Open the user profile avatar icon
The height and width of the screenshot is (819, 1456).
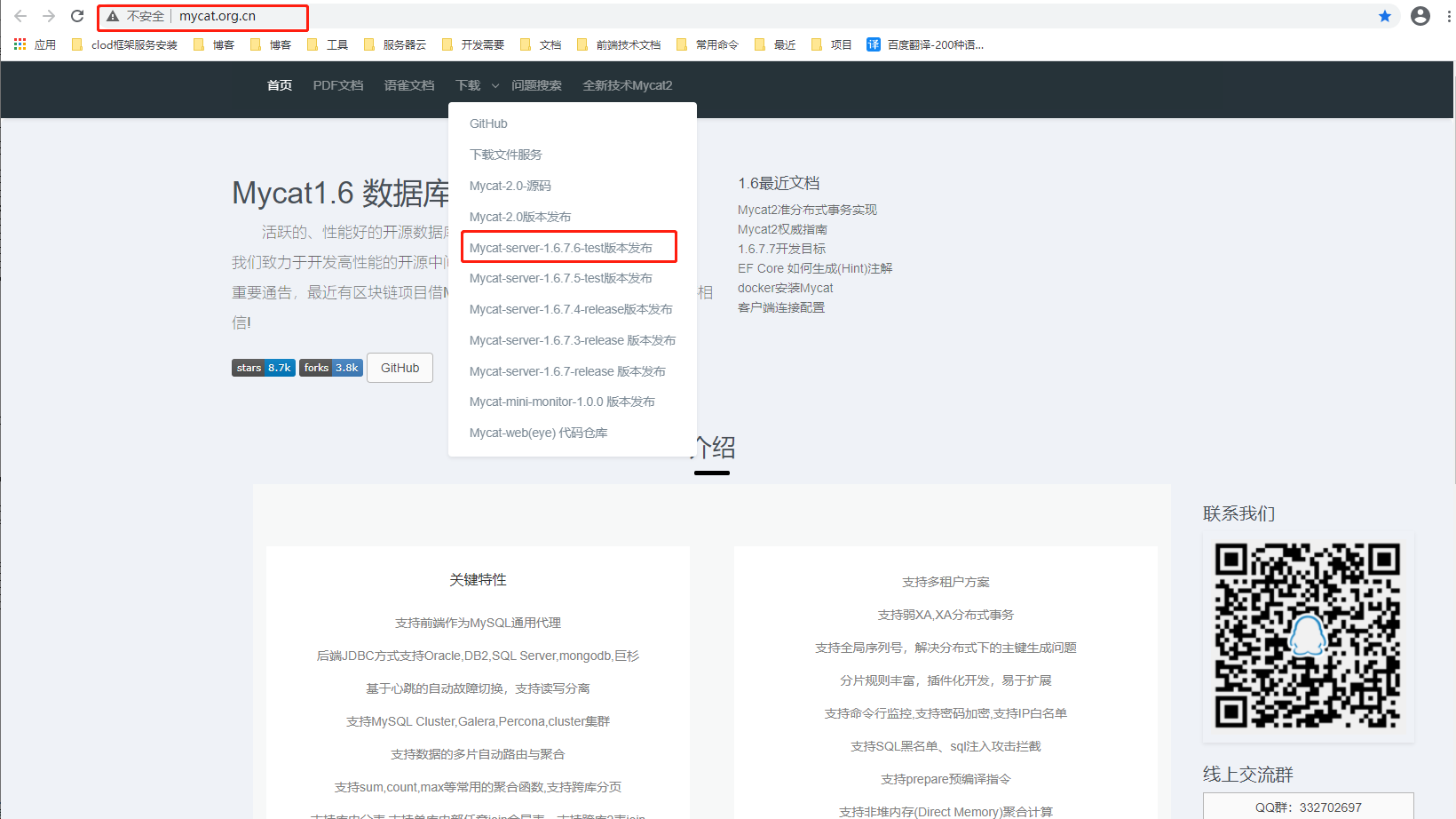click(1420, 16)
